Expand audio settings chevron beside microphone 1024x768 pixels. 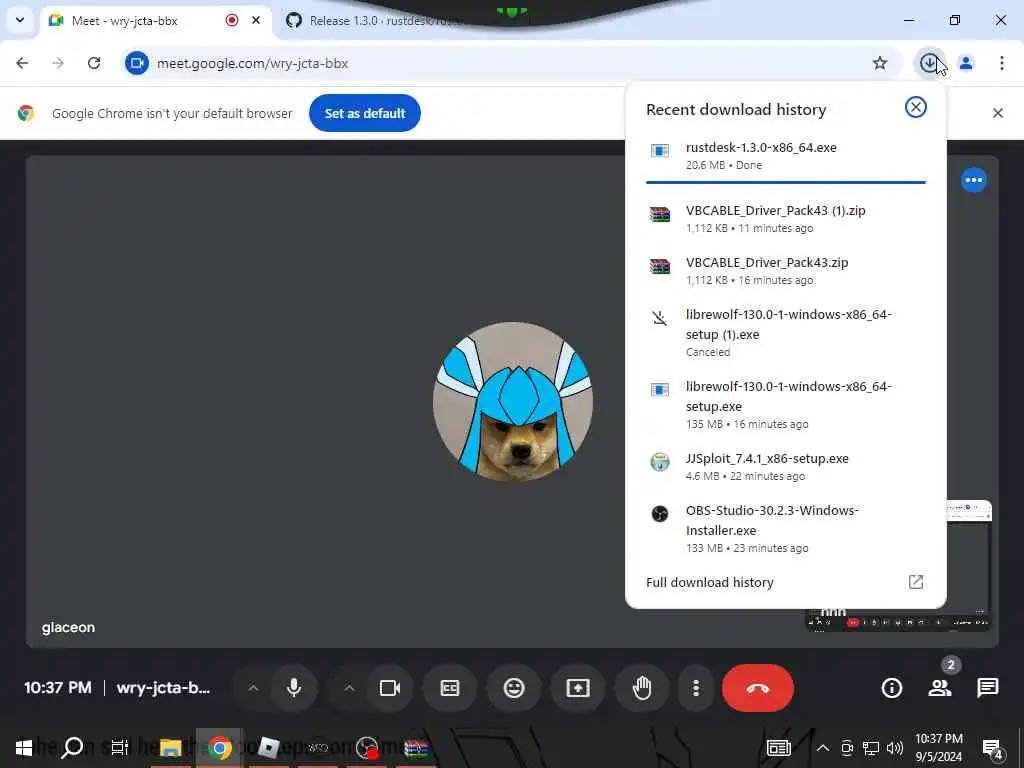(253, 688)
